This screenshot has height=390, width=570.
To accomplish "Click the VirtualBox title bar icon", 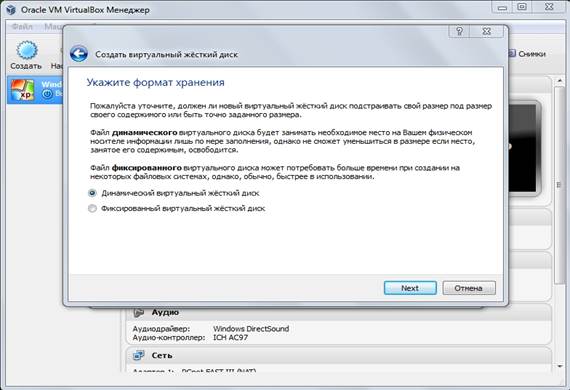I will pyautogui.click(x=11, y=9).
